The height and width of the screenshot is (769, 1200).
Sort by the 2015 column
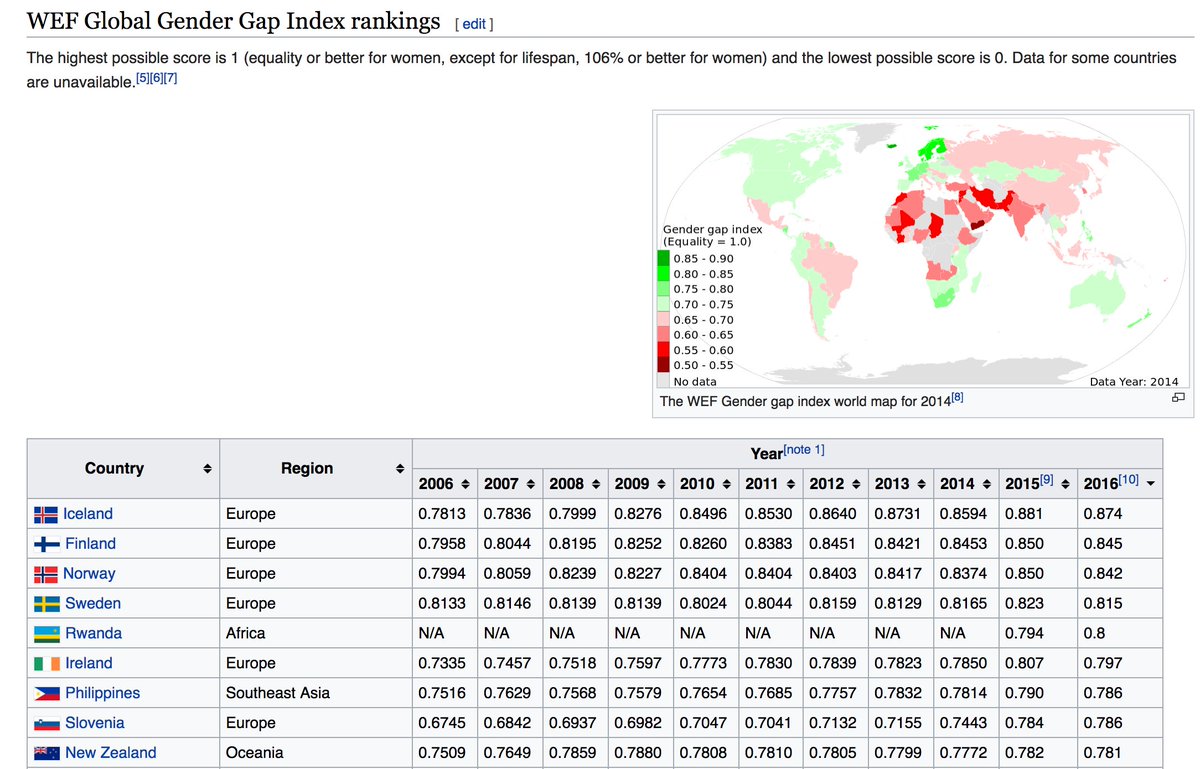[1064, 484]
